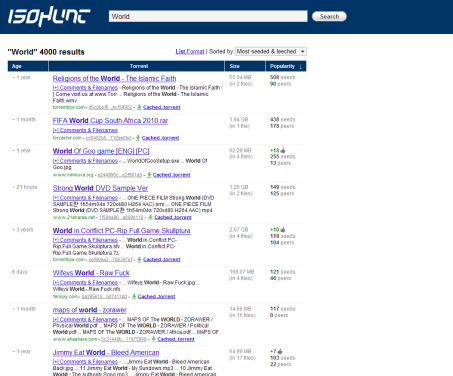Open 'Religions of the World - The Islamic Faith'

pos(114,79)
